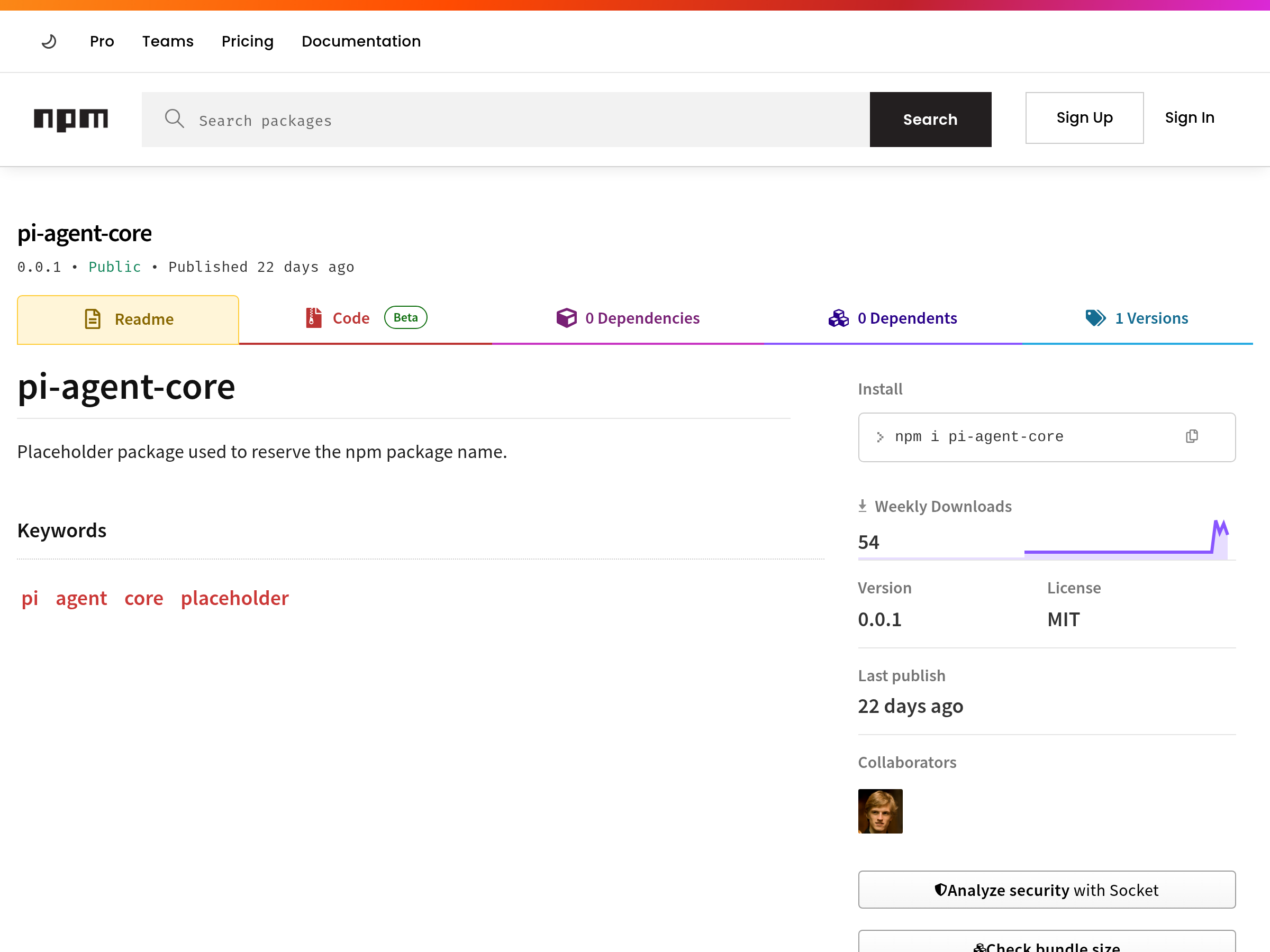
Task: Click the magnifier icon in search box
Action: (x=174, y=119)
